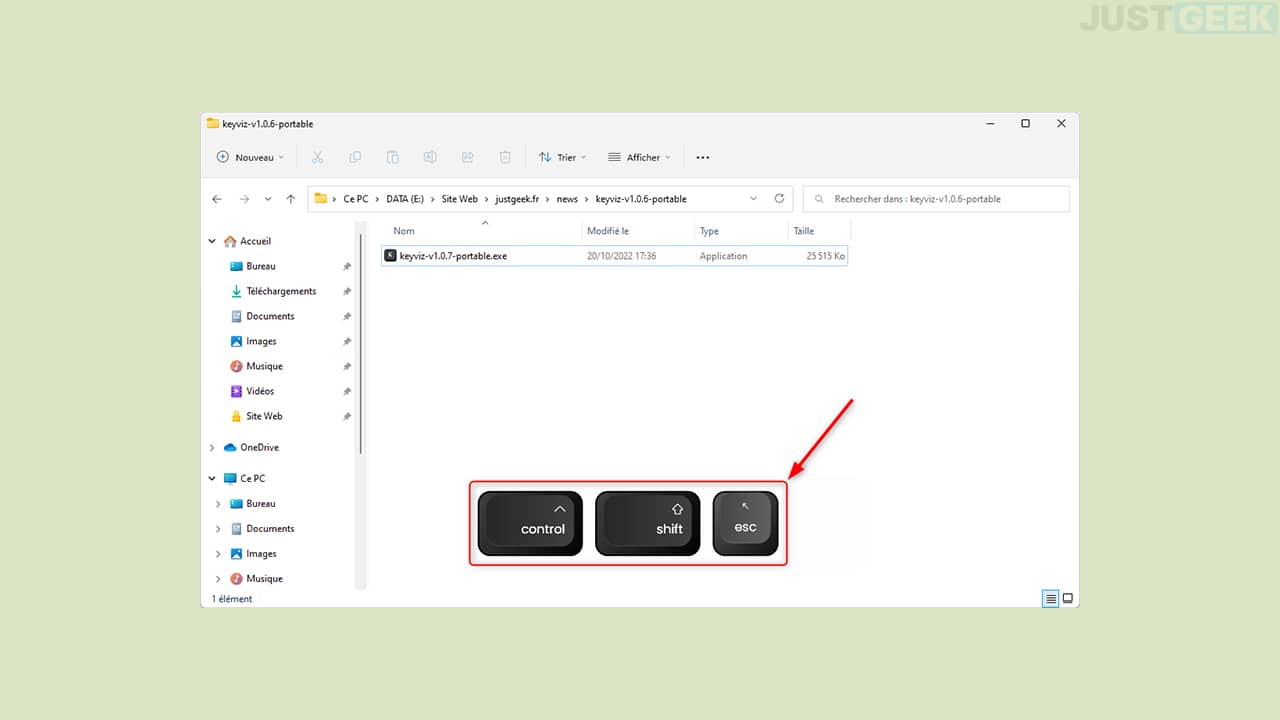Viewport: 1280px width, 720px height.
Task: Open the Trier sort dropdown
Action: click(x=562, y=157)
